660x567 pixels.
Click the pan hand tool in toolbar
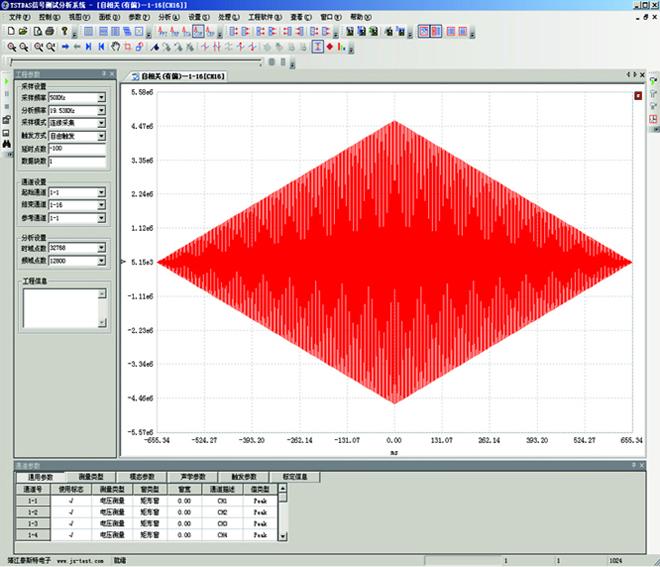pos(115,46)
